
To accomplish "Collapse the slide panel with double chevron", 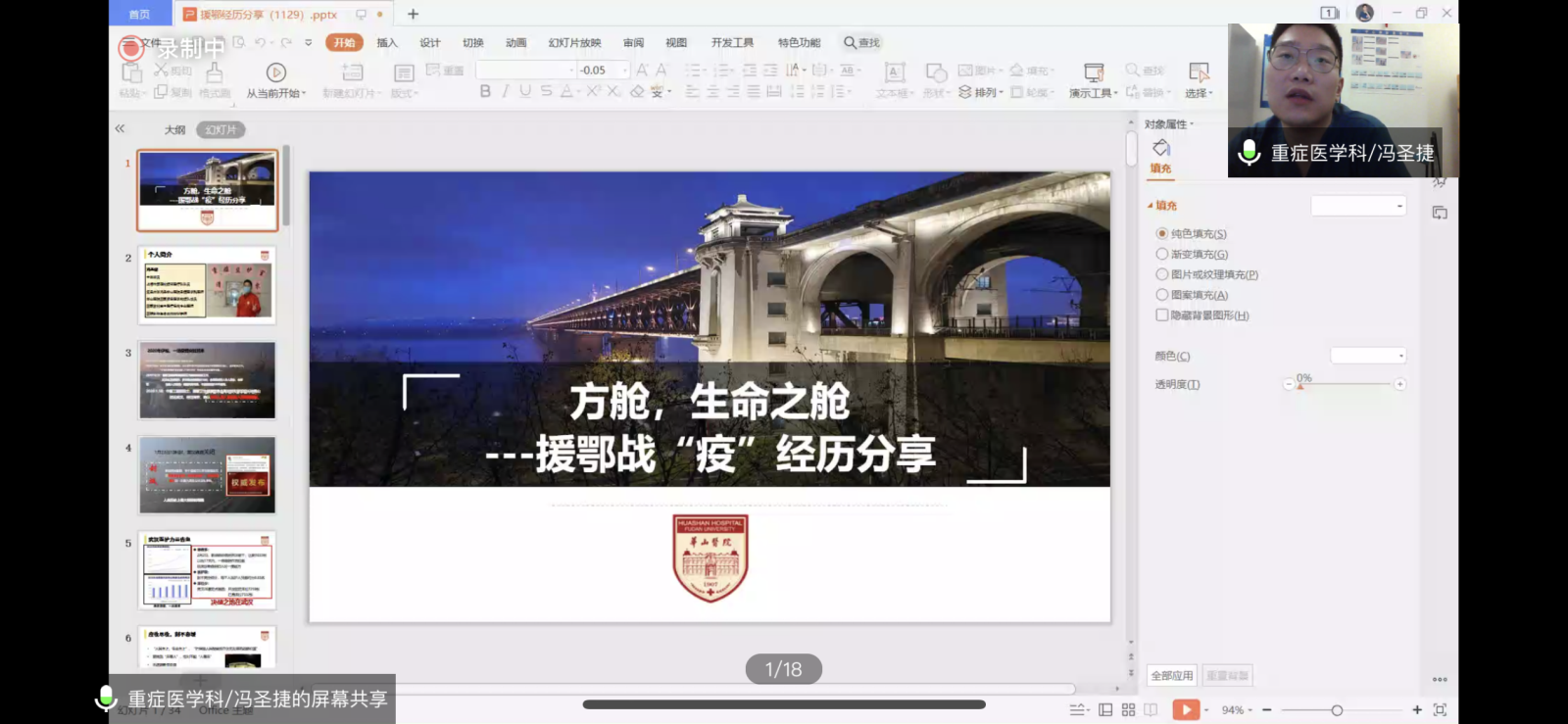I will [120, 128].
